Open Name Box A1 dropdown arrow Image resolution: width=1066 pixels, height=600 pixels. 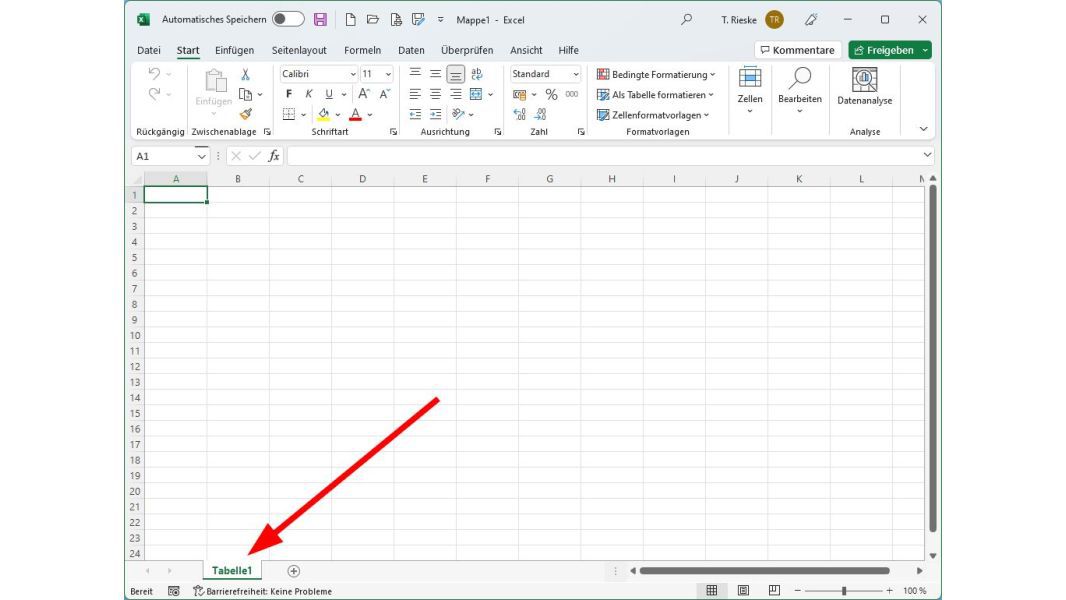point(201,156)
